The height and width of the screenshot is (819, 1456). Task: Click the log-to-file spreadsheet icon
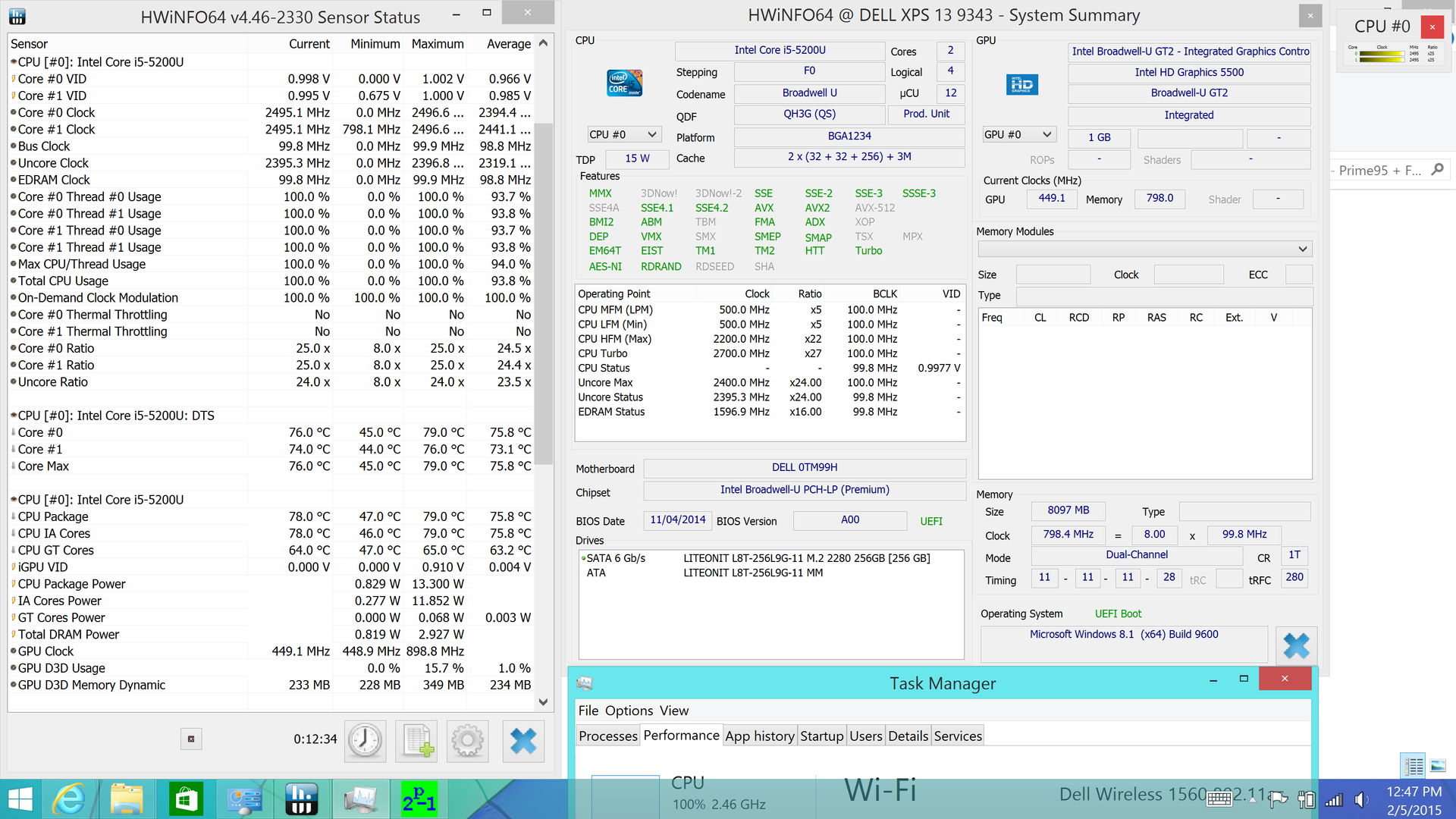point(416,740)
